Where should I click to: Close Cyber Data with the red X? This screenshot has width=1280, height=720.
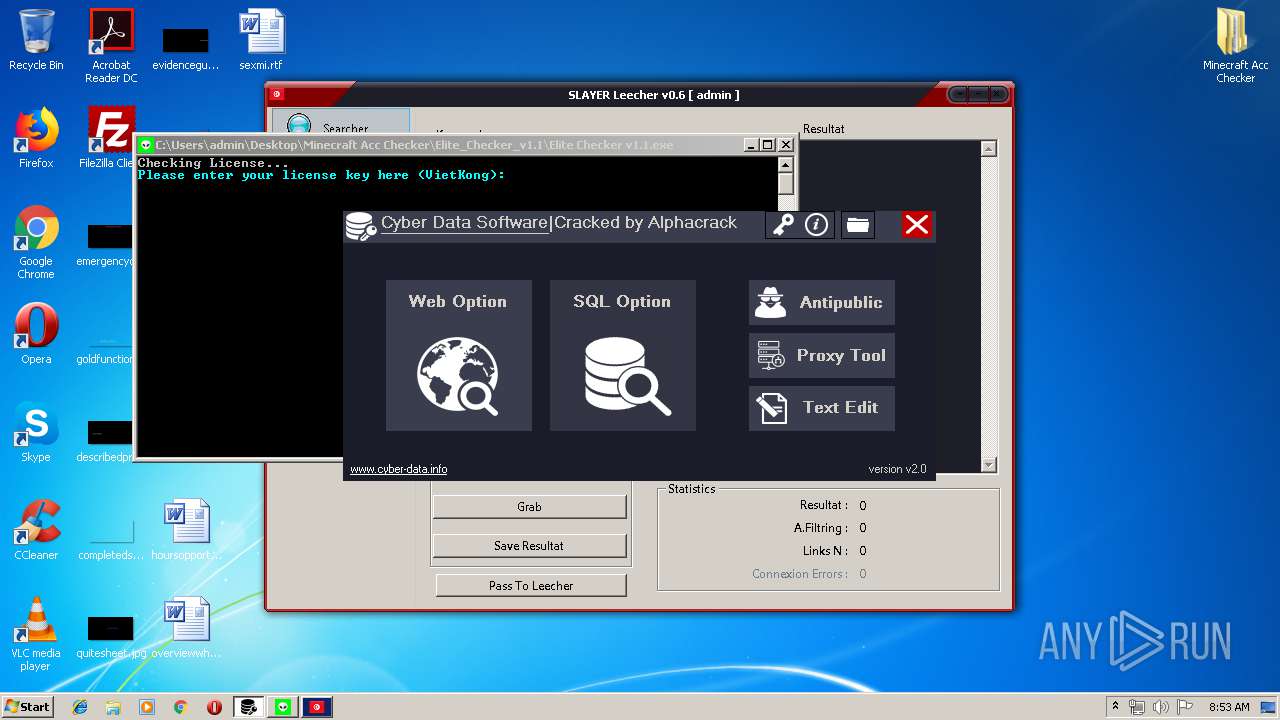[916, 225]
